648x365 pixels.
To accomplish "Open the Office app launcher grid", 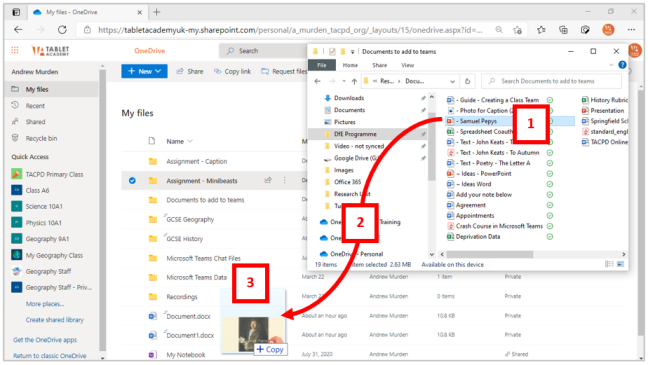I will pyautogui.click(x=15, y=50).
